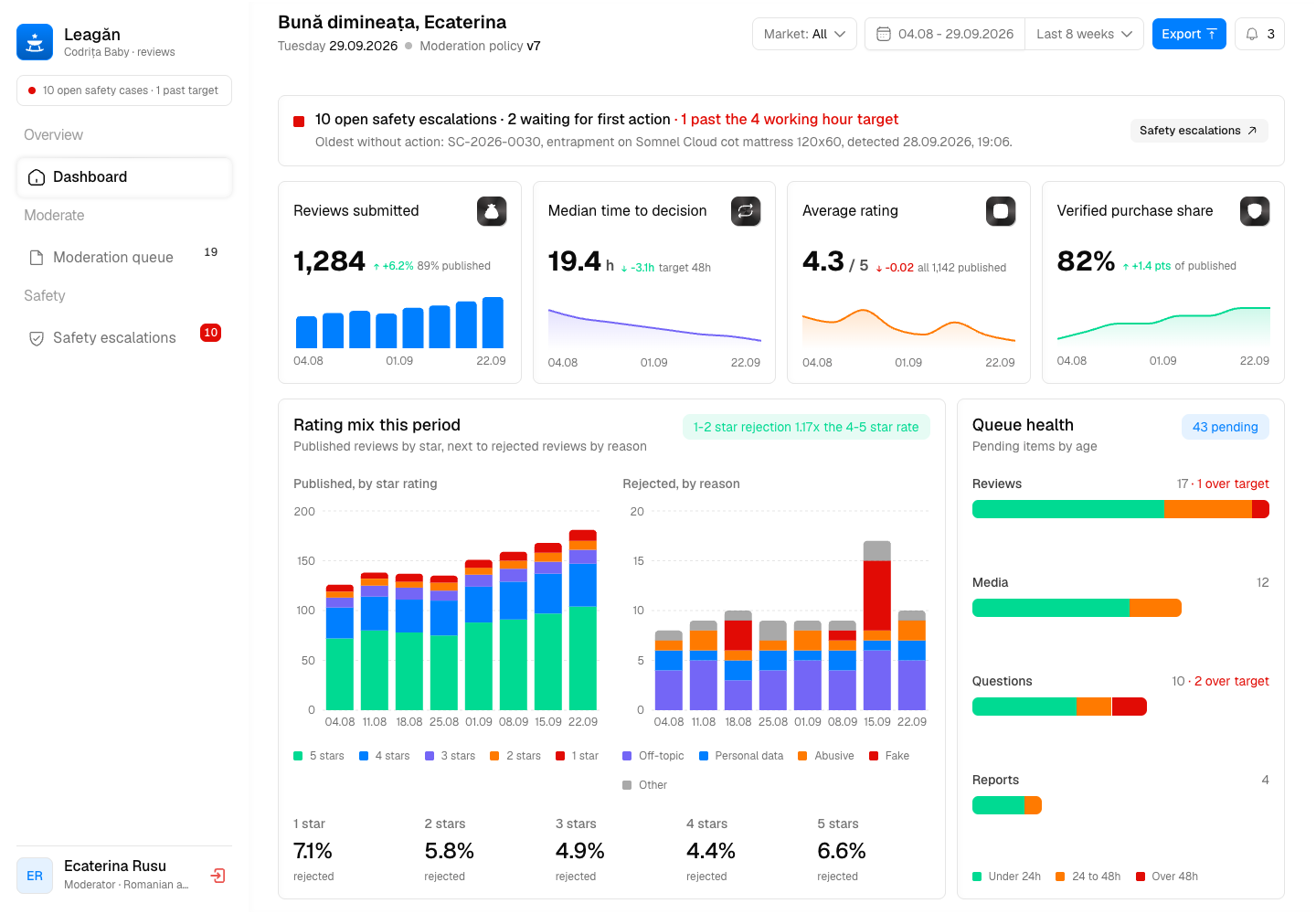Toggle the Off-topic legend entry
Screen dimensions: 1316x914
coord(653,756)
